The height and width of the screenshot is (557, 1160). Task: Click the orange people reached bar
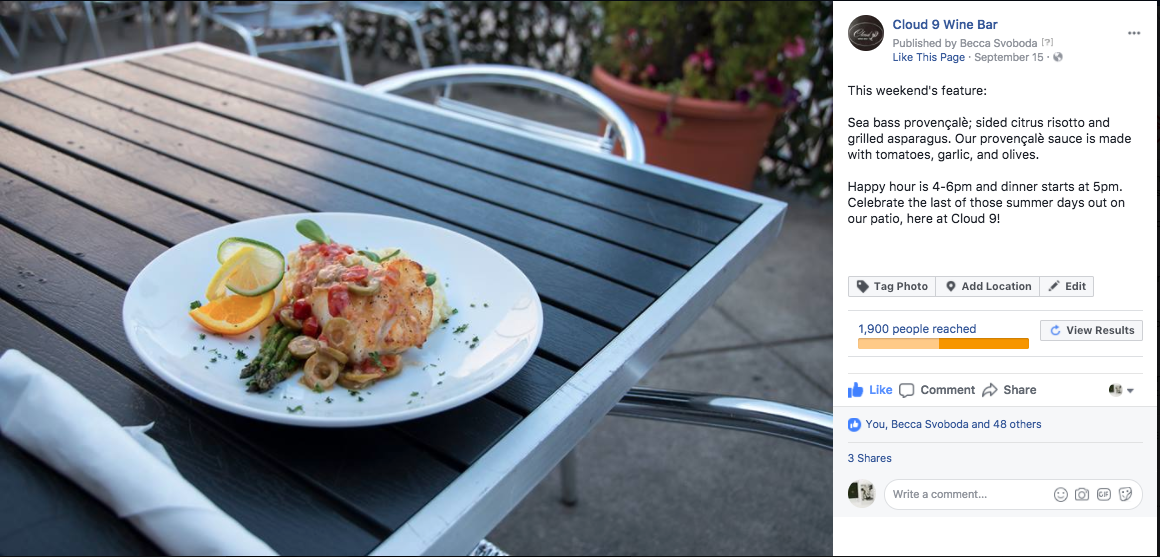click(x=943, y=343)
